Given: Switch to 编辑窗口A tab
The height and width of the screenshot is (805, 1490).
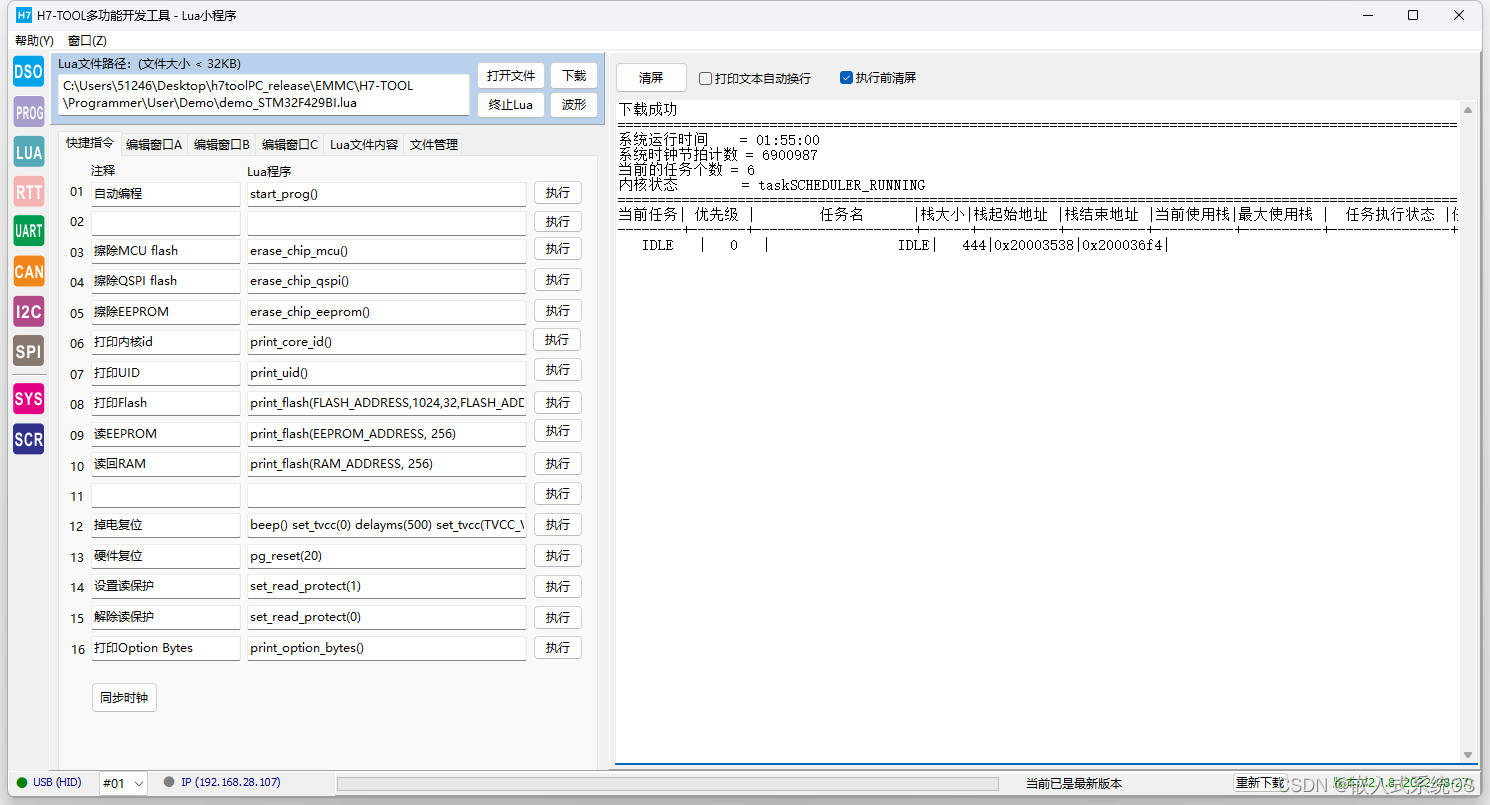Looking at the screenshot, I should coord(154,145).
